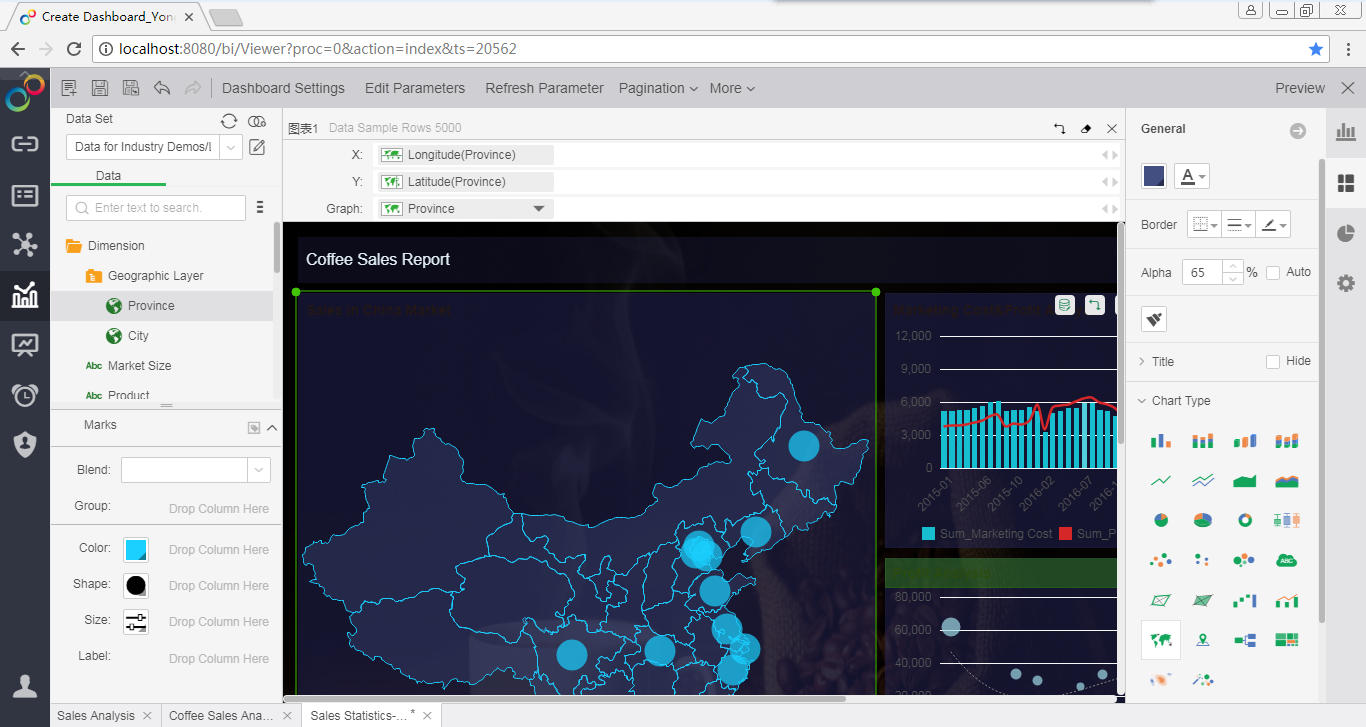Viewport: 1366px width, 727px height.
Task: Switch to the bar chart tab in right pane
Action: pos(1346,132)
